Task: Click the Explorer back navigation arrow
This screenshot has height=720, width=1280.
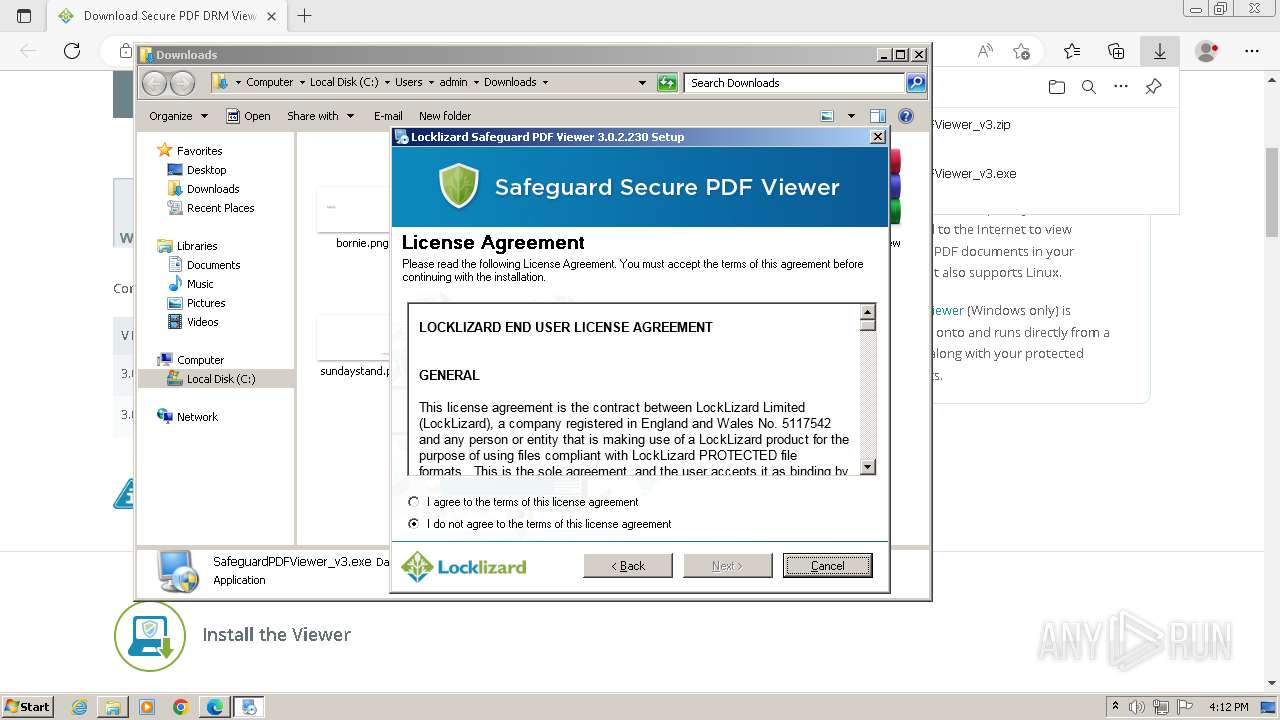Action: (155, 83)
